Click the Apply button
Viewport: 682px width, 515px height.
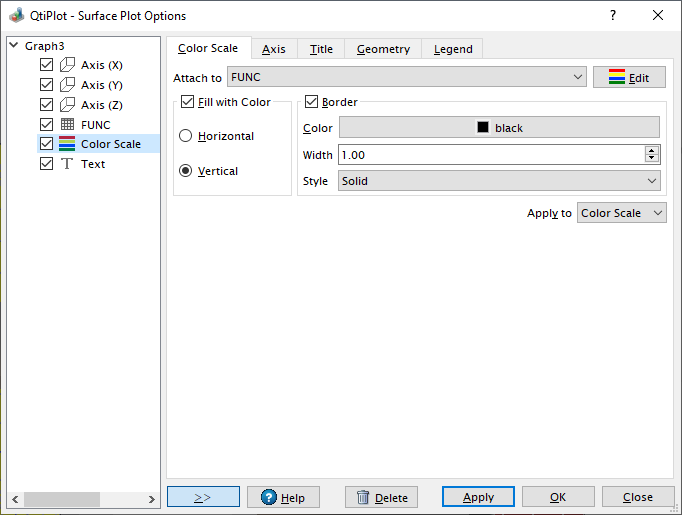478,497
